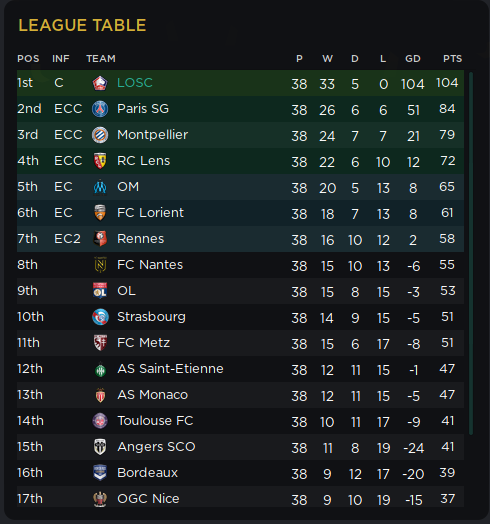The width and height of the screenshot is (490, 524).
Task: Sort table by GD column header
Action: click(x=413, y=59)
